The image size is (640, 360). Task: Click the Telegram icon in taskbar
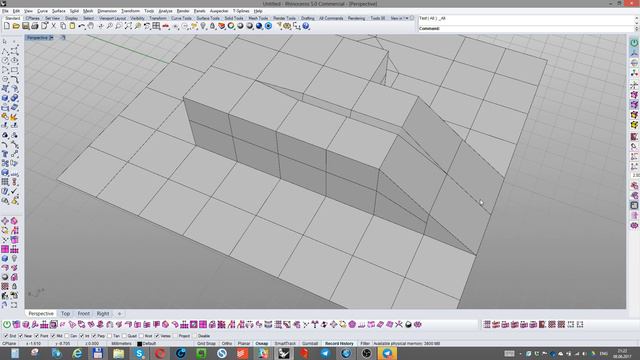point(325,353)
